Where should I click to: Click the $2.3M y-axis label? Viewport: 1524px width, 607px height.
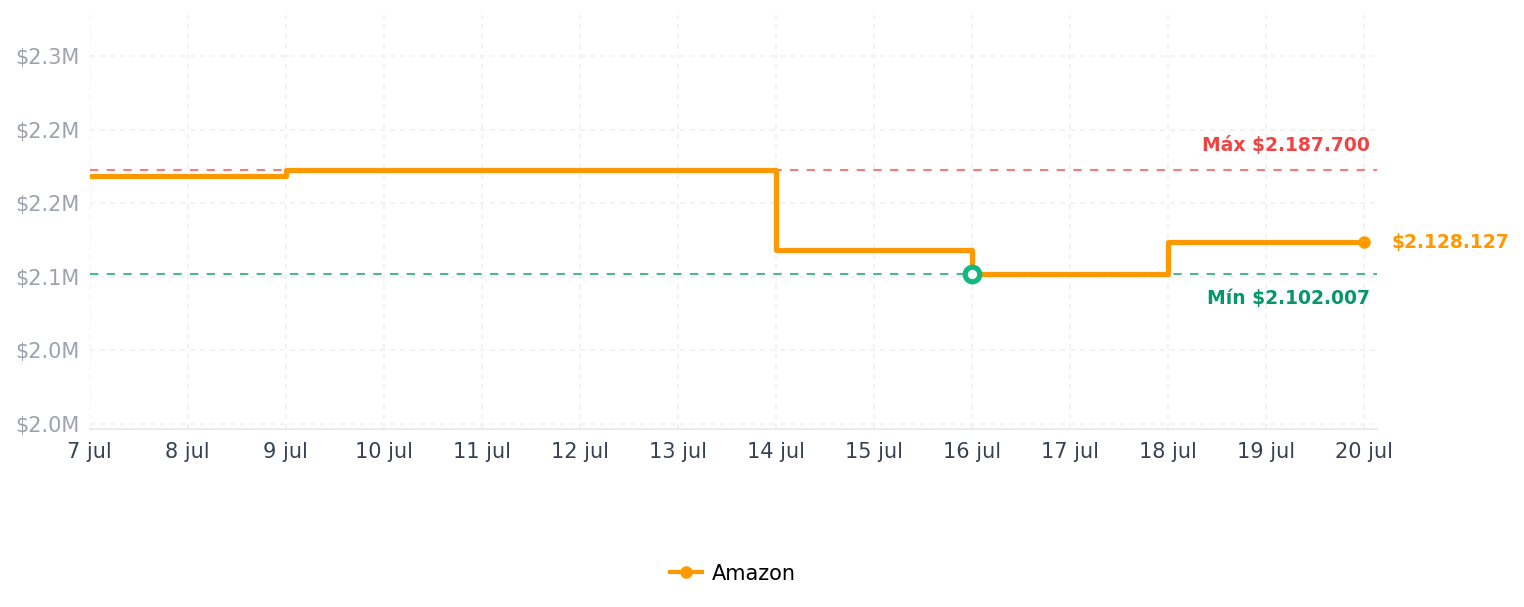tap(47, 57)
